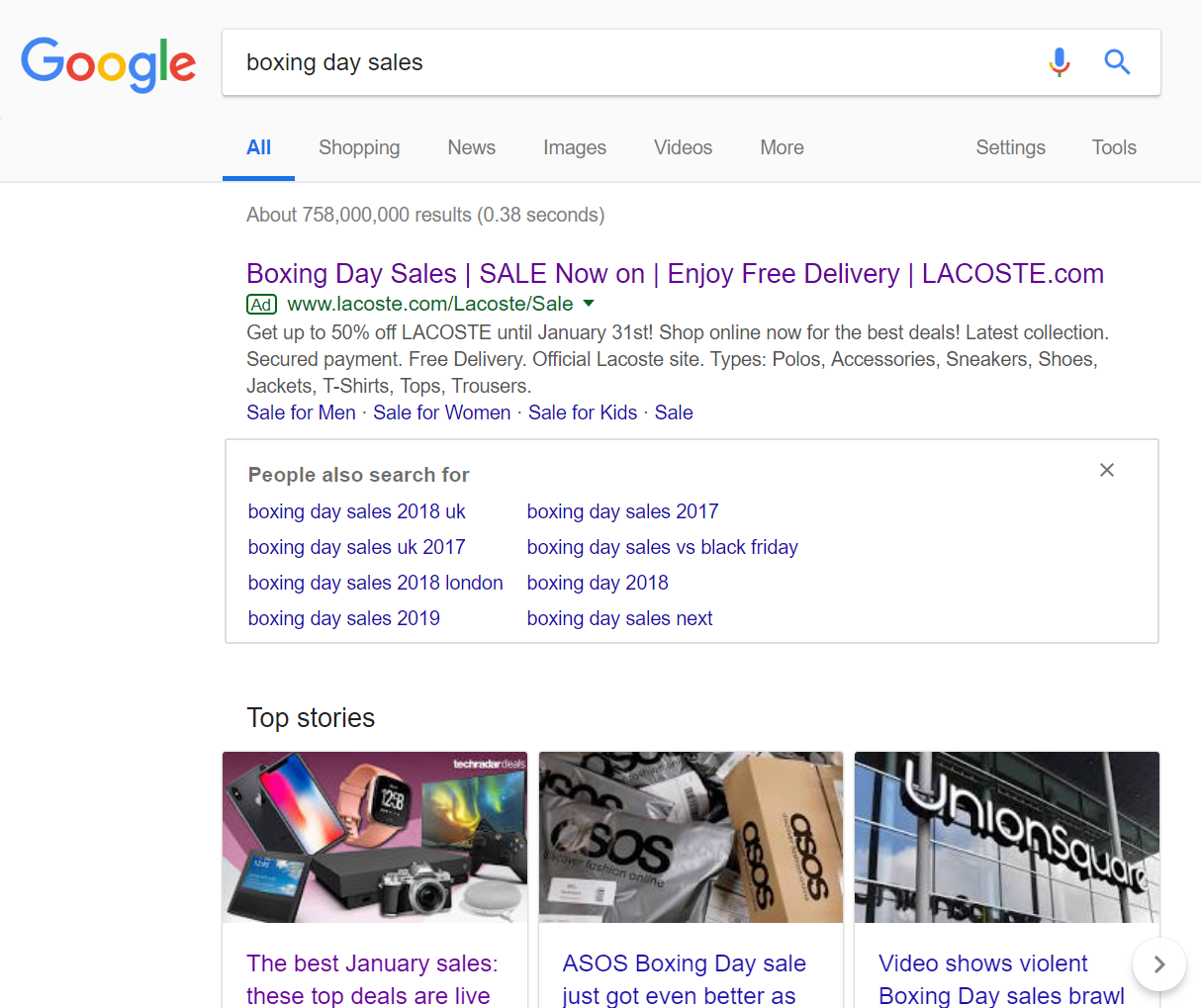Search for boxing day sales uk 2017

pos(356,547)
